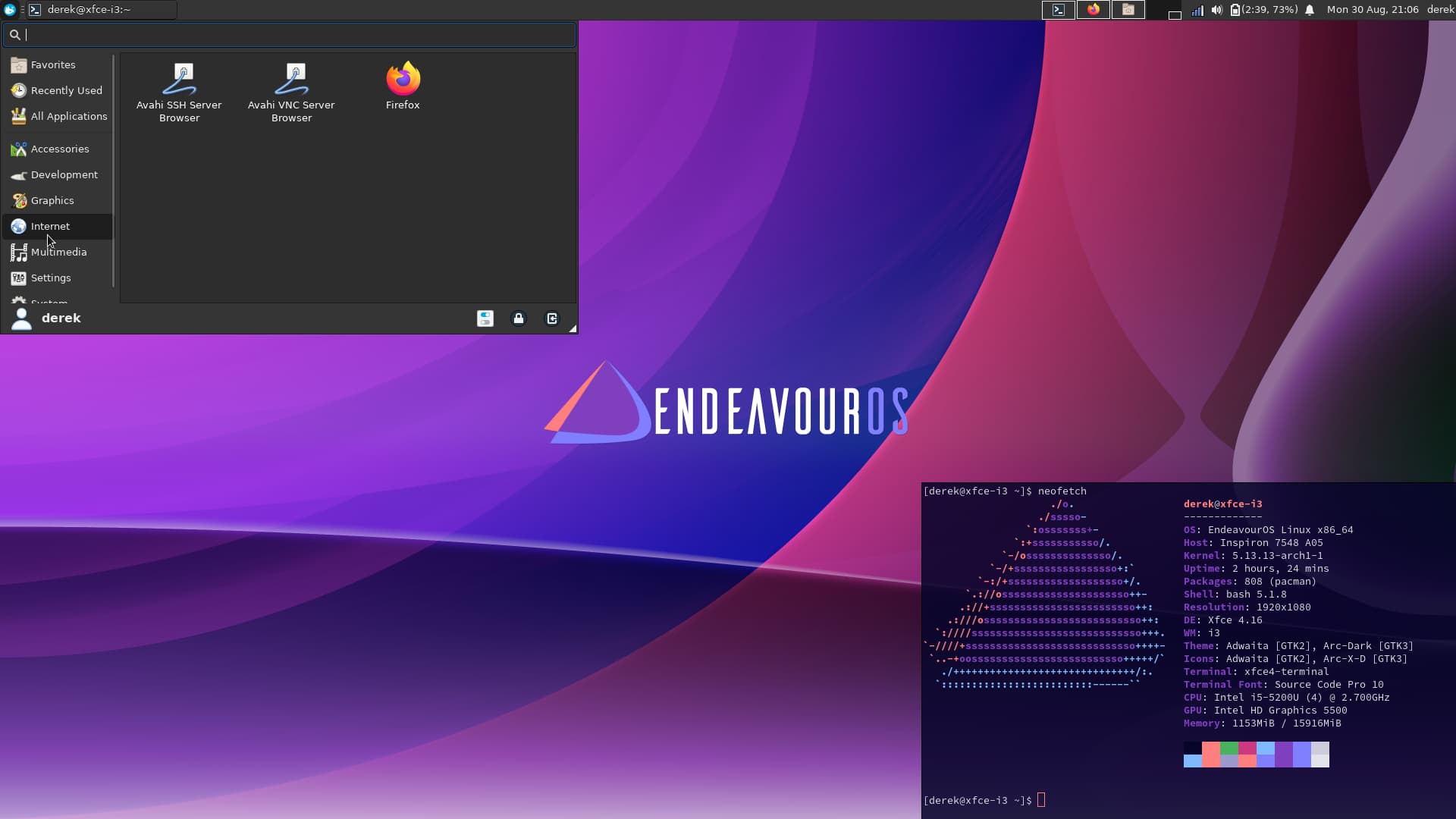Click 'Memory: 1153MiB / 15916MiB' line
The width and height of the screenshot is (1456, 819).
[1262, 723]
